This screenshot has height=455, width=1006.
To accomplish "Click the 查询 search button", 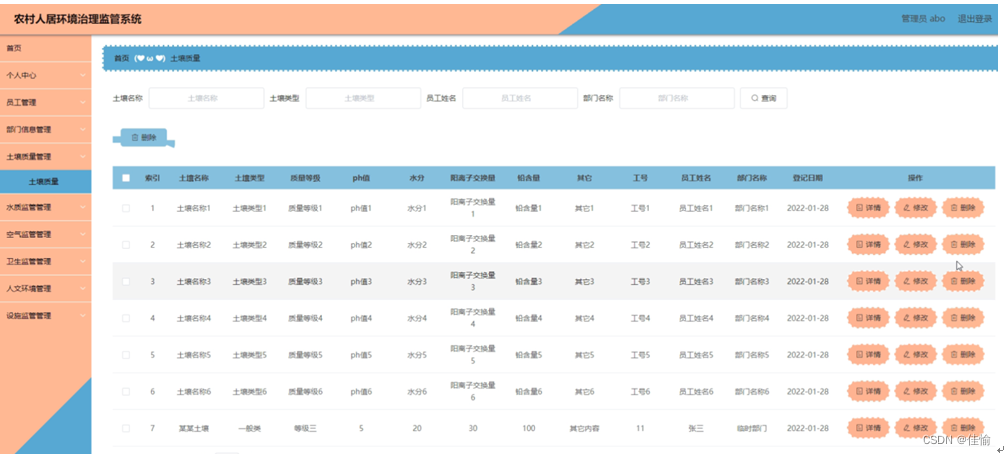I will [763, 98].
